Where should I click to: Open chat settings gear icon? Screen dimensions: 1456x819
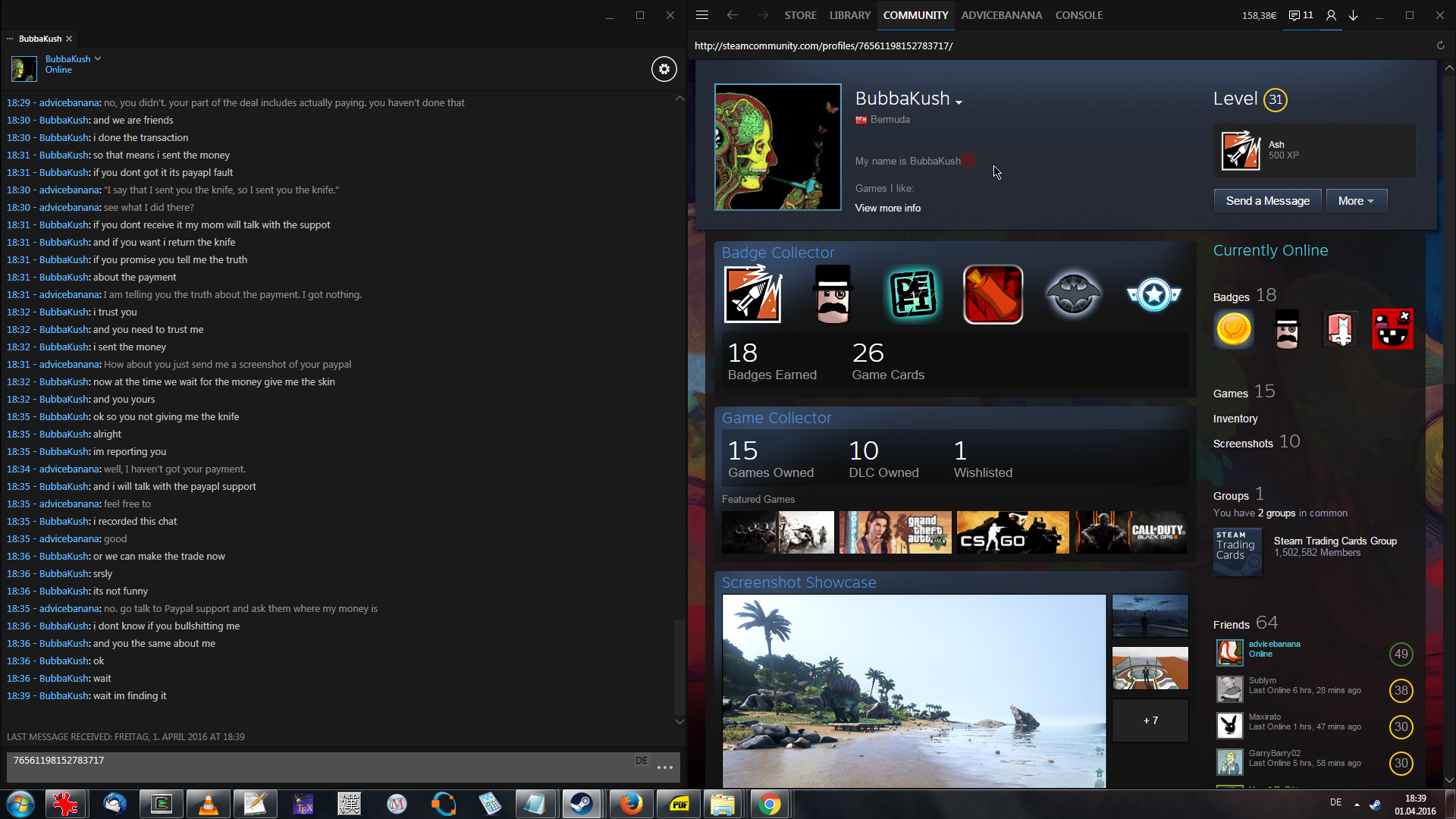click(664, 69)
